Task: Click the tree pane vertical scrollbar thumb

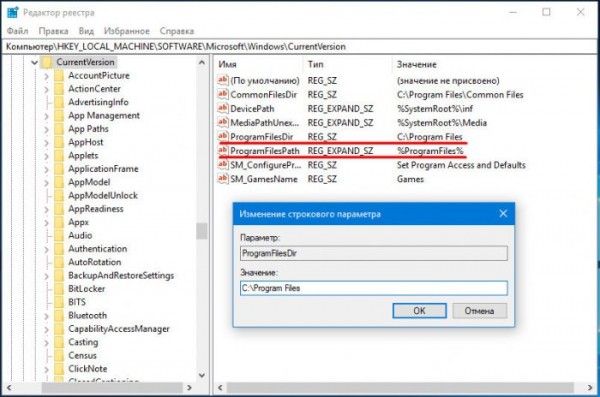Action: [x=202, y=231]
